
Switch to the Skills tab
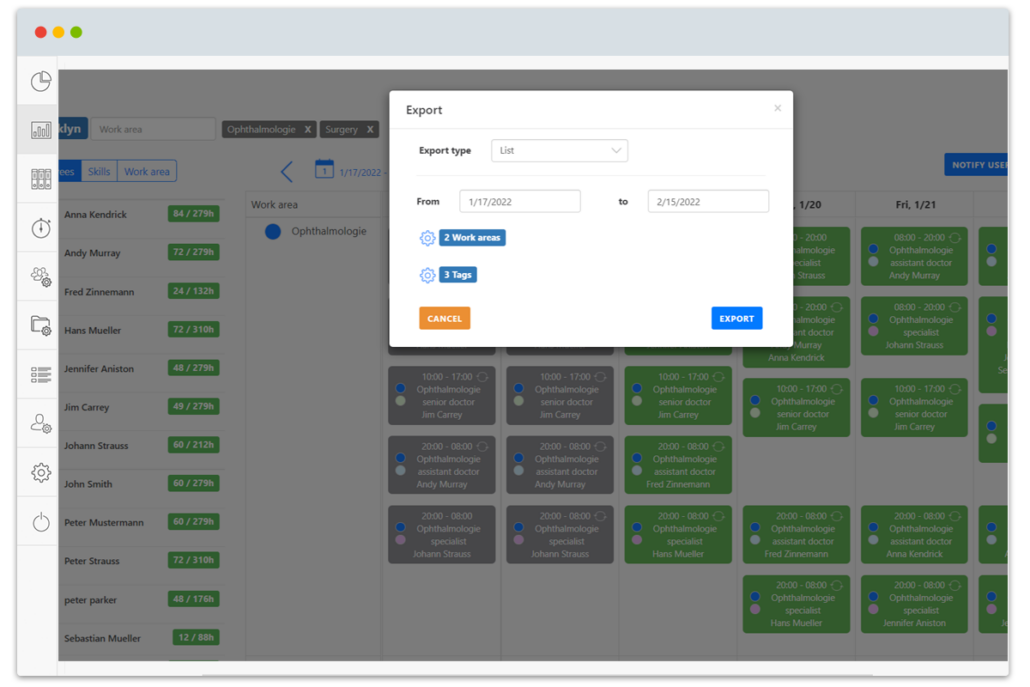coord(99,171)
